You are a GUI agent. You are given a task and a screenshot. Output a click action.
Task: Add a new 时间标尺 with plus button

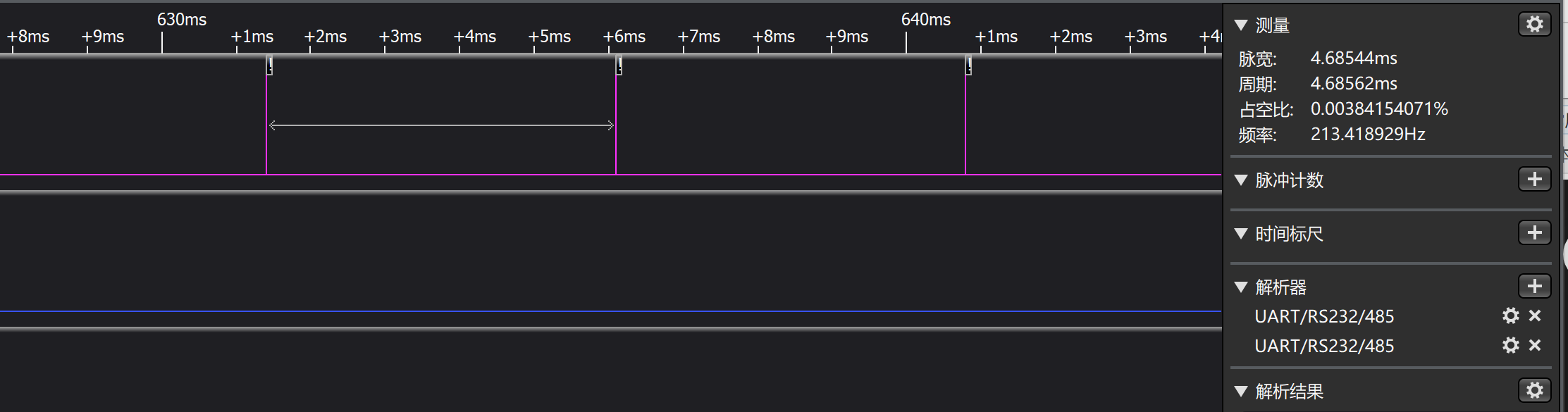(1534, 233)
